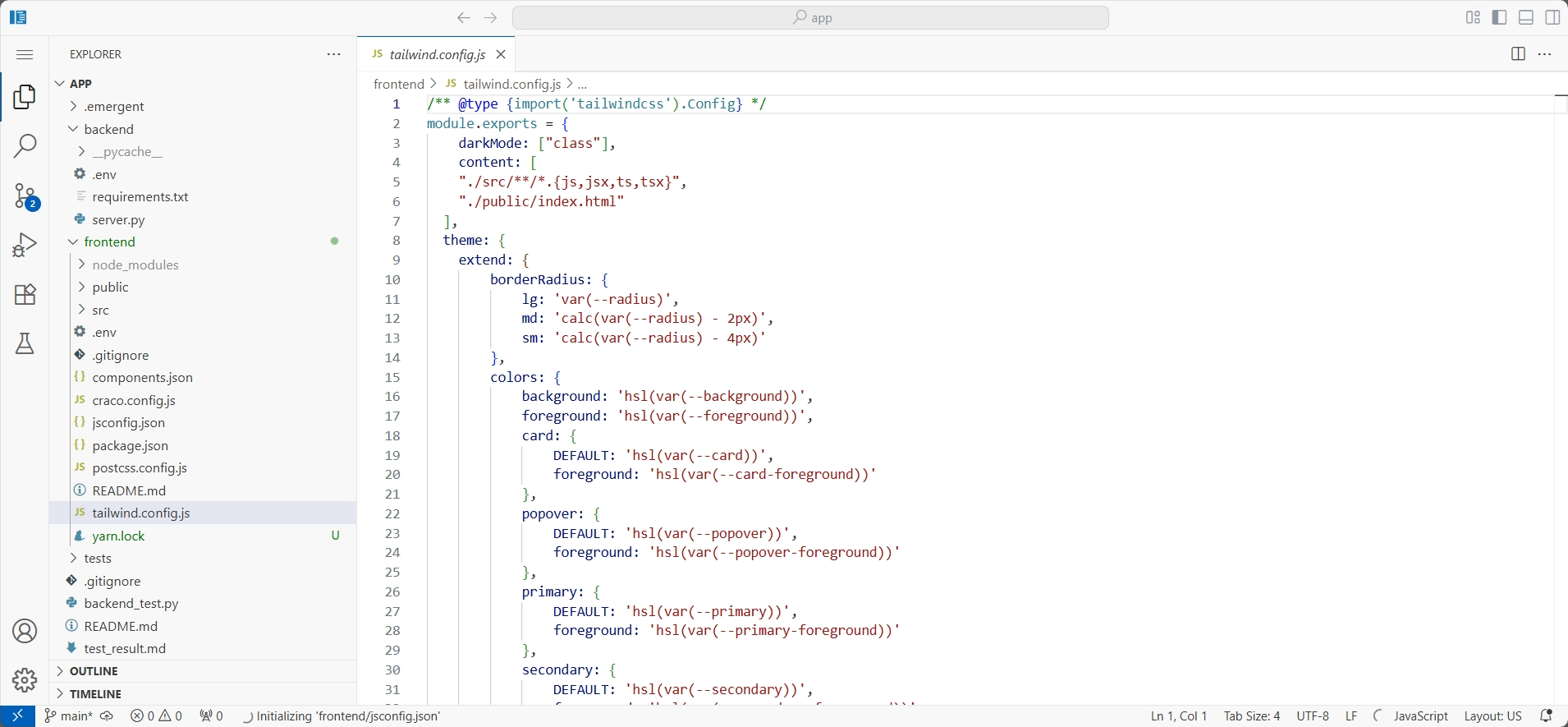Screen dimensions: 1568x727
Task: Open the Testing flask view
Action: (x=25, y=344)
